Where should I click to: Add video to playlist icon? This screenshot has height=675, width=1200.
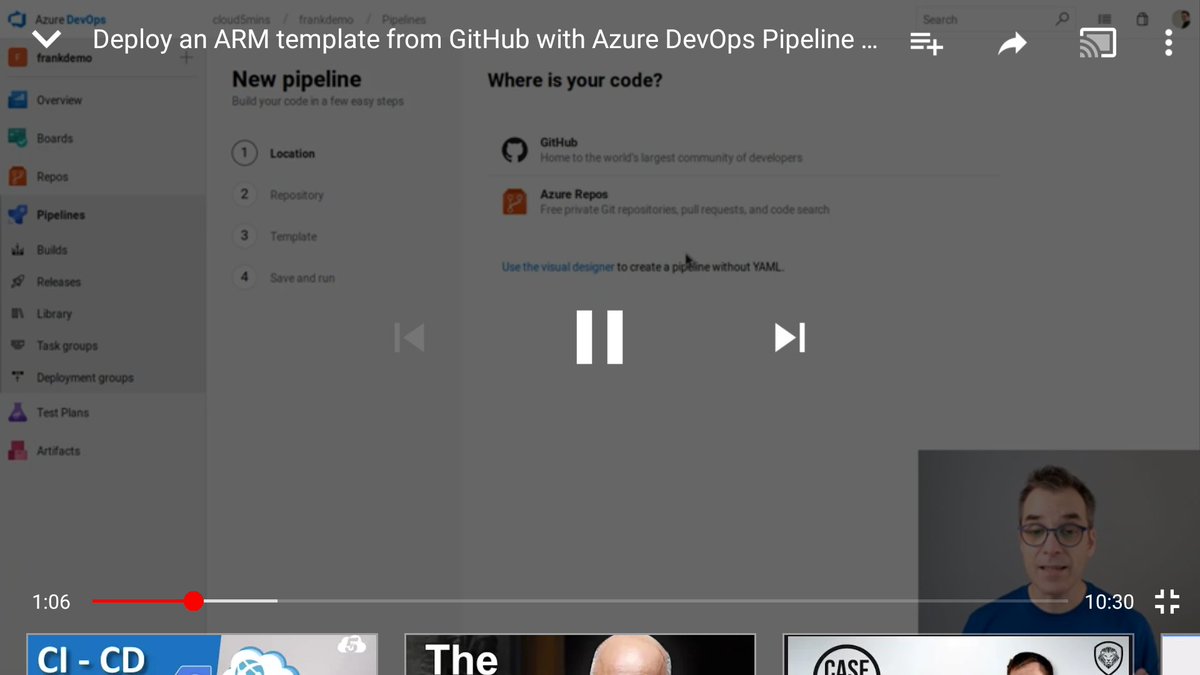point(926,42)
